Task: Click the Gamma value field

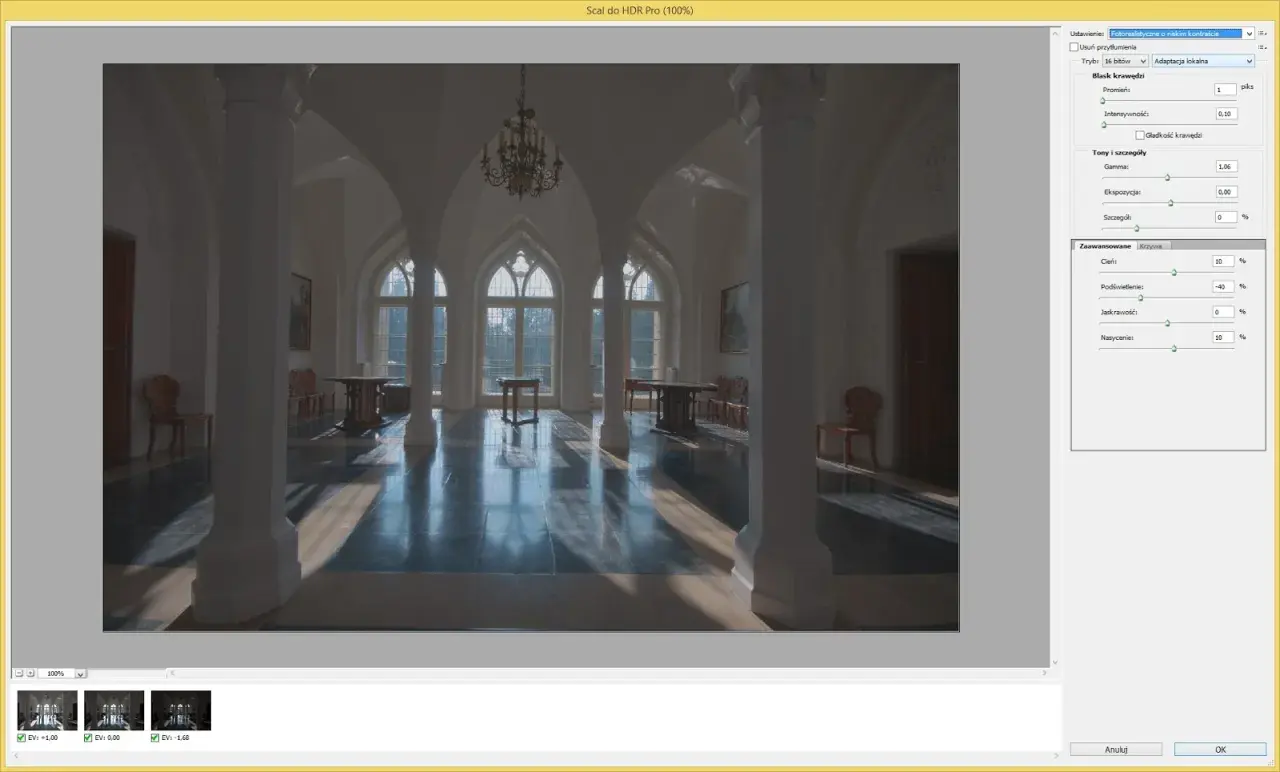Action: pyautogui.click(x=1225, y=166)
